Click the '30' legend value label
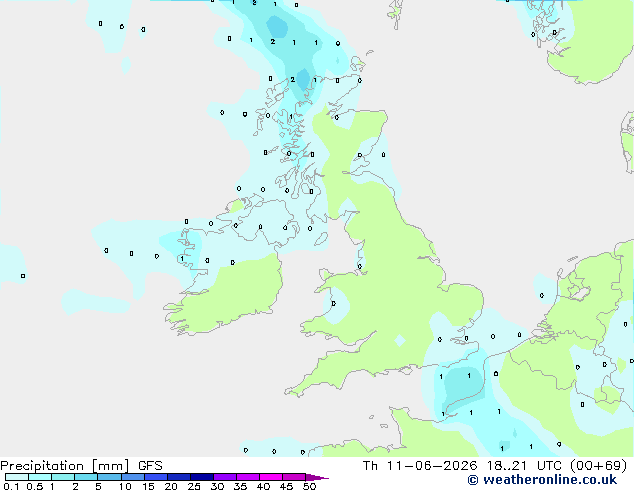Image resolution: width=634 pixels, height=490 pixels. point(217,486)
